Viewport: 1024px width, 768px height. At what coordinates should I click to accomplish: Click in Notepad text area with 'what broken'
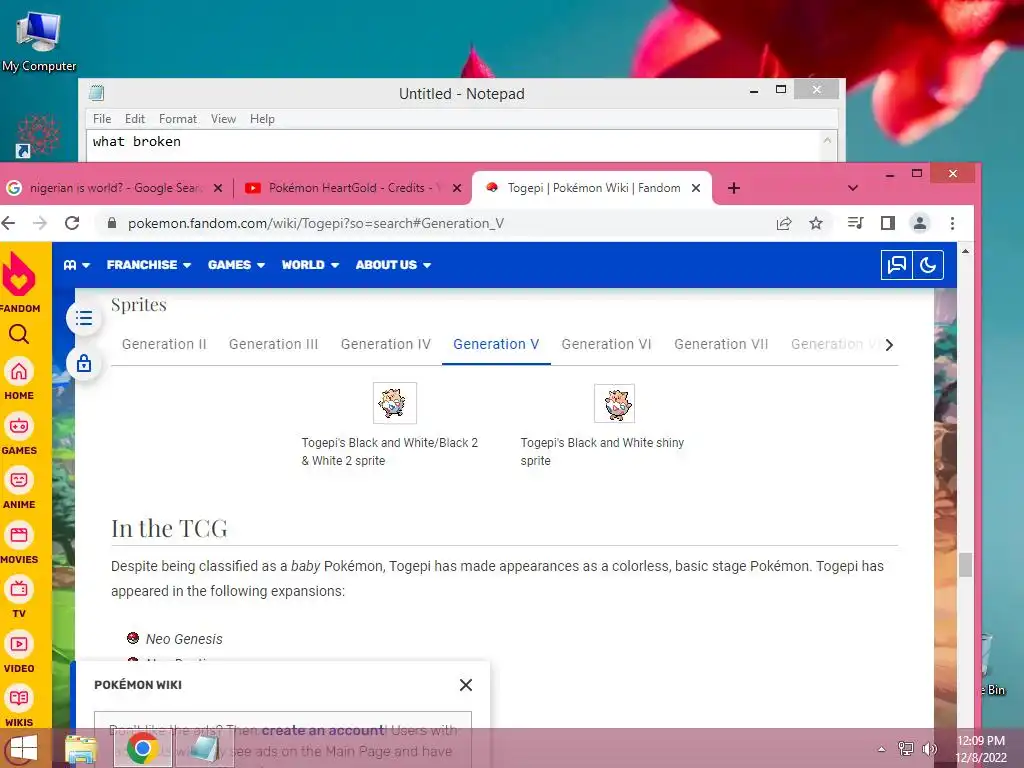pyautogui.click(x=453, y=146)
